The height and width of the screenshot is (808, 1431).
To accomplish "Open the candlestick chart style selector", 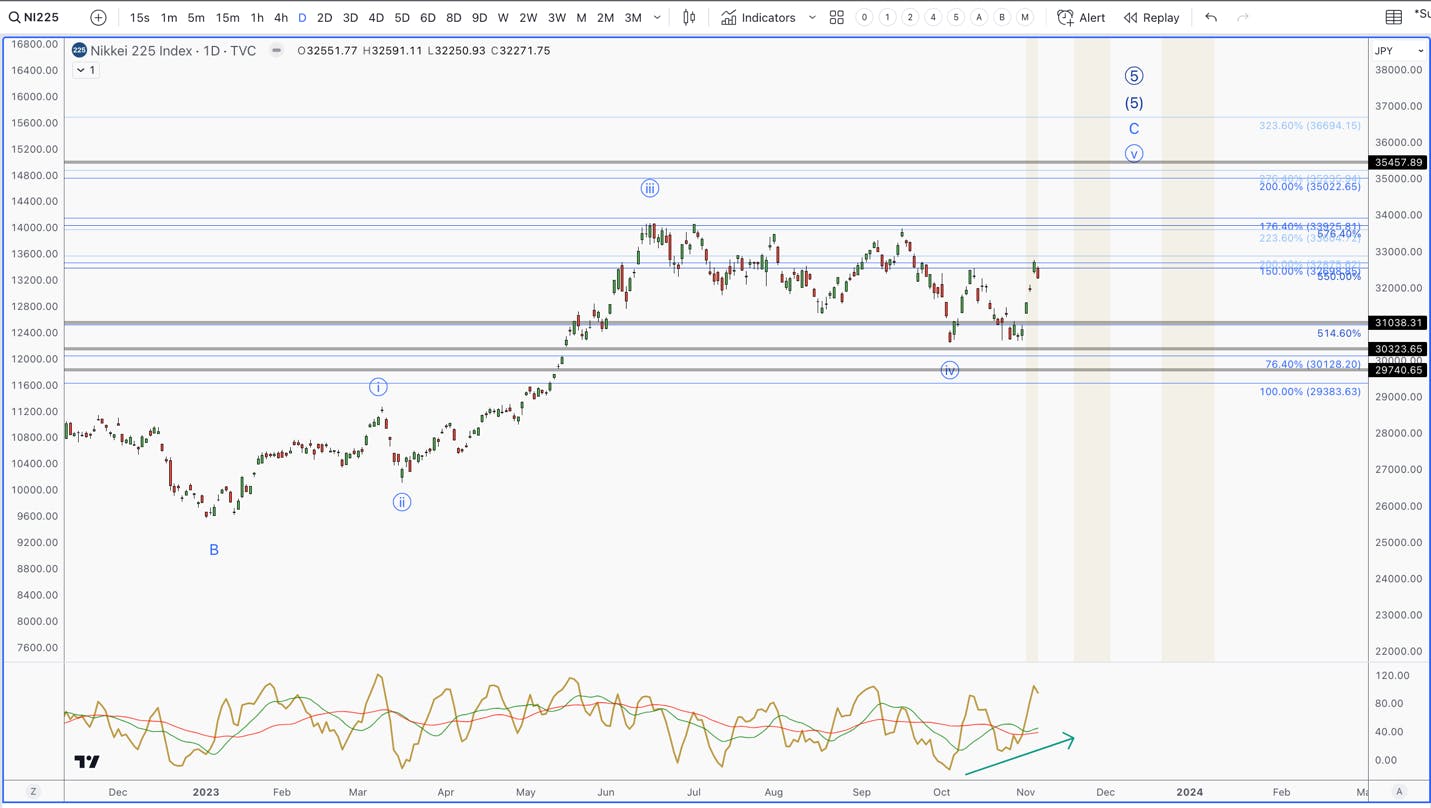I will 689,17.
